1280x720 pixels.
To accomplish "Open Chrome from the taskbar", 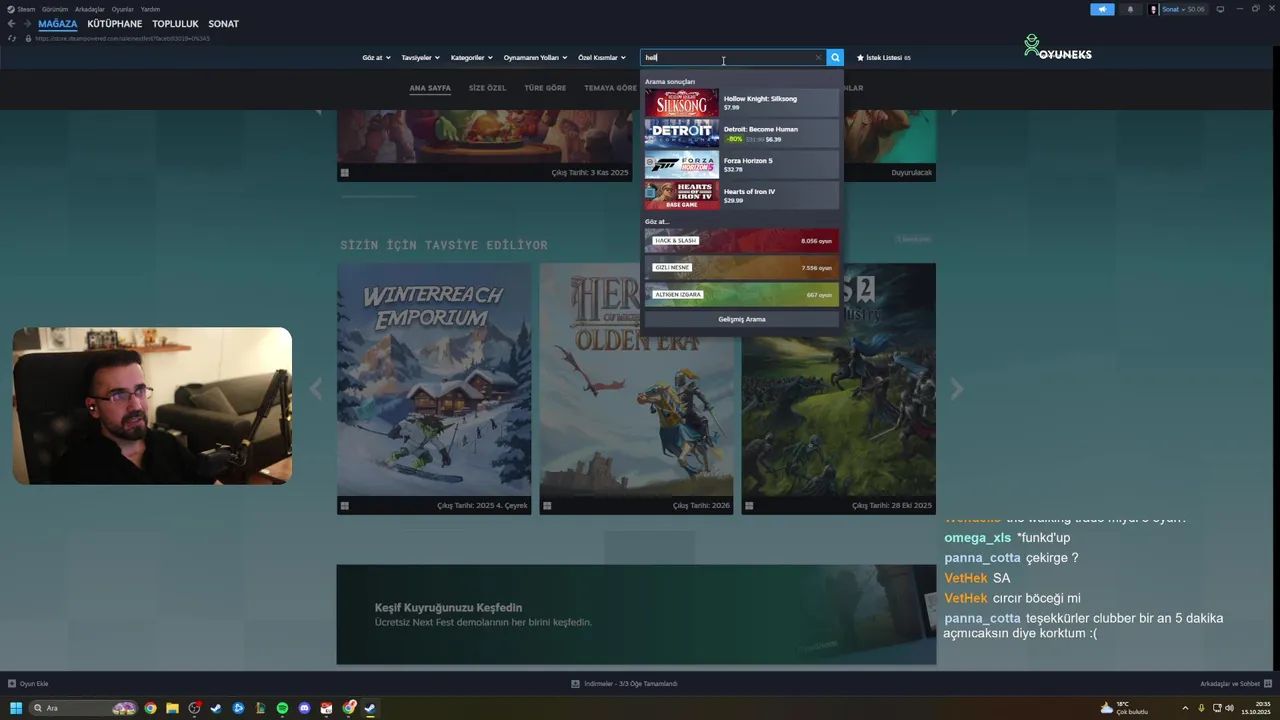I will coord(150,708).
